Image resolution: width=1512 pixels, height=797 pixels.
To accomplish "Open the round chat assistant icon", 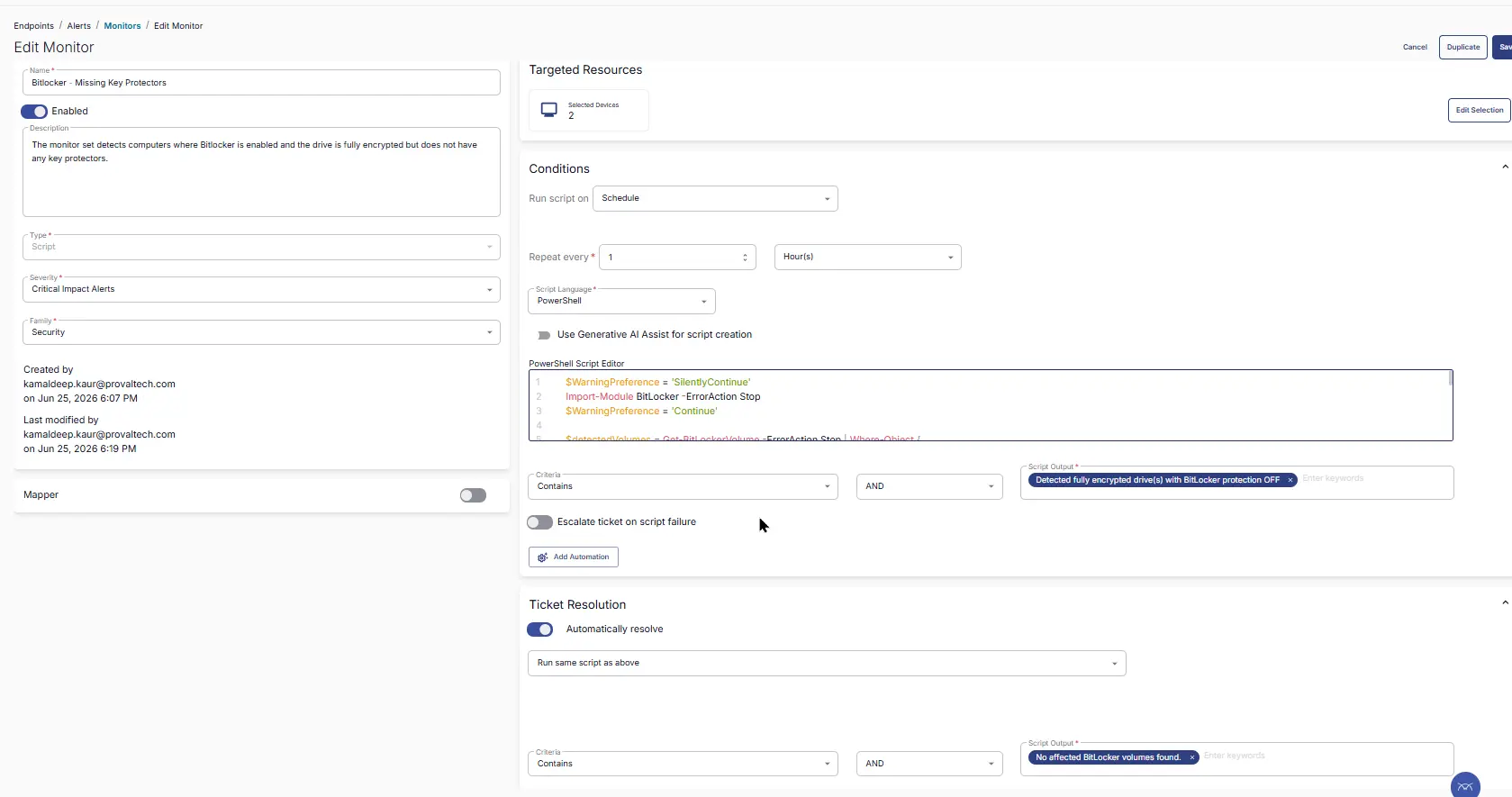I will 1465,785.
